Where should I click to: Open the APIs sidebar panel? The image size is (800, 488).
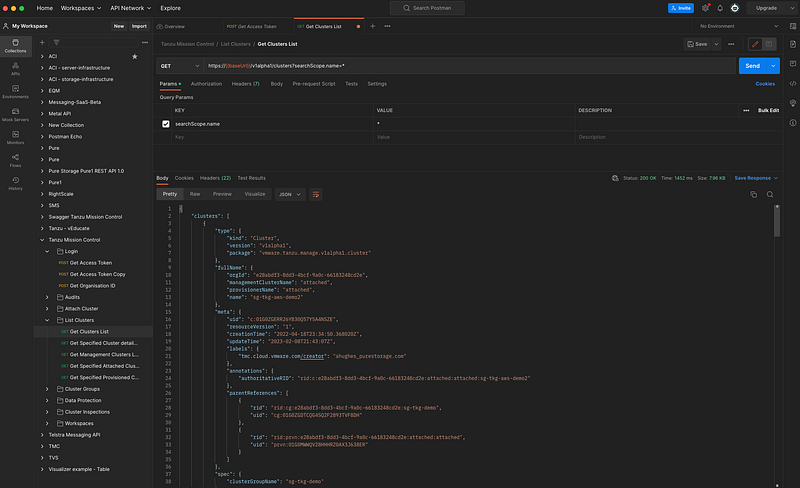coord(15,68)
